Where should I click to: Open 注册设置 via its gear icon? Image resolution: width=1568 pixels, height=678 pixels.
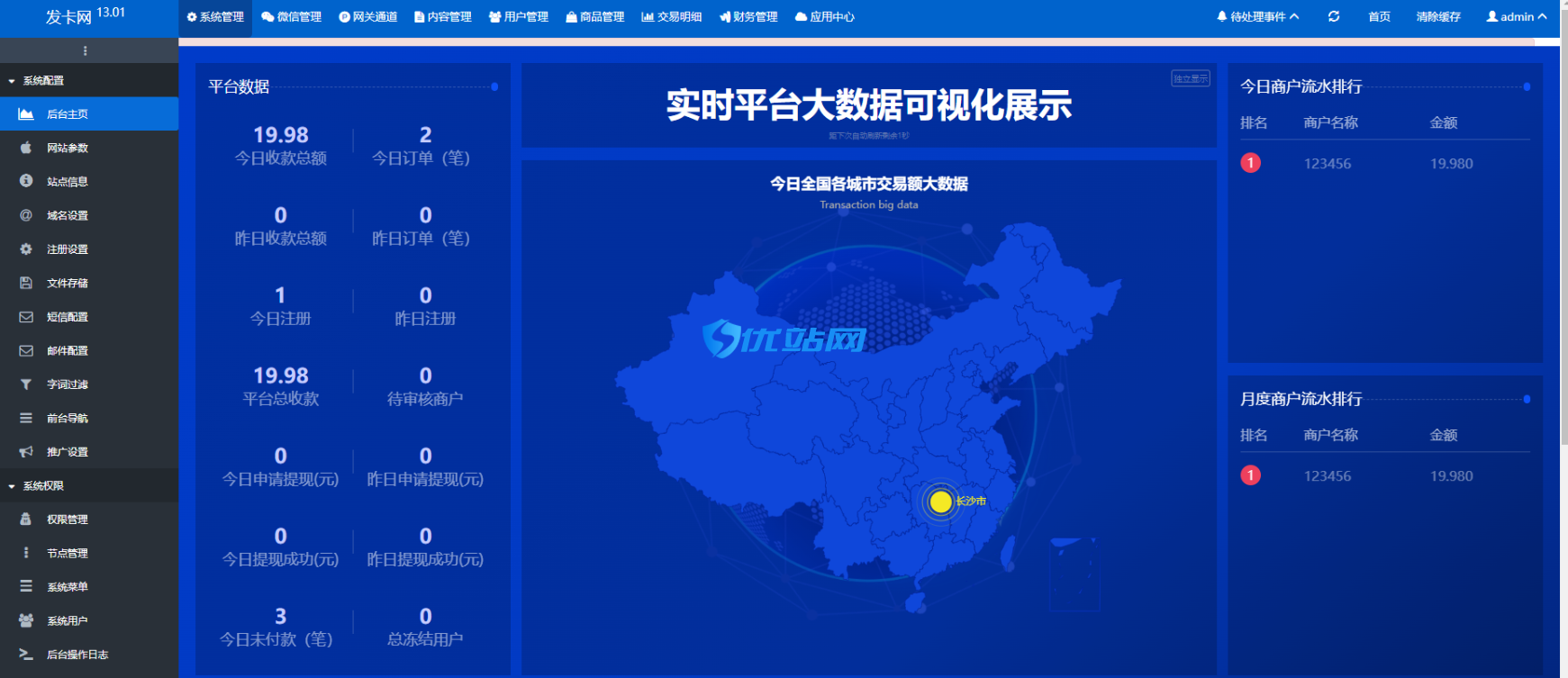tap(26, 249)
